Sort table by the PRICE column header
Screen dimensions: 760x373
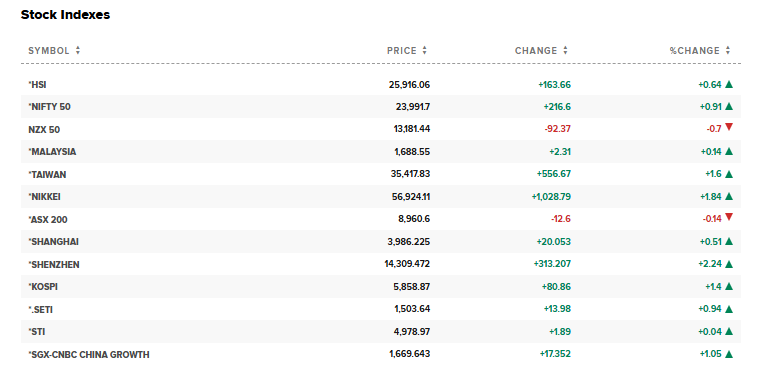pyautogui.click(x=407, y=50)
